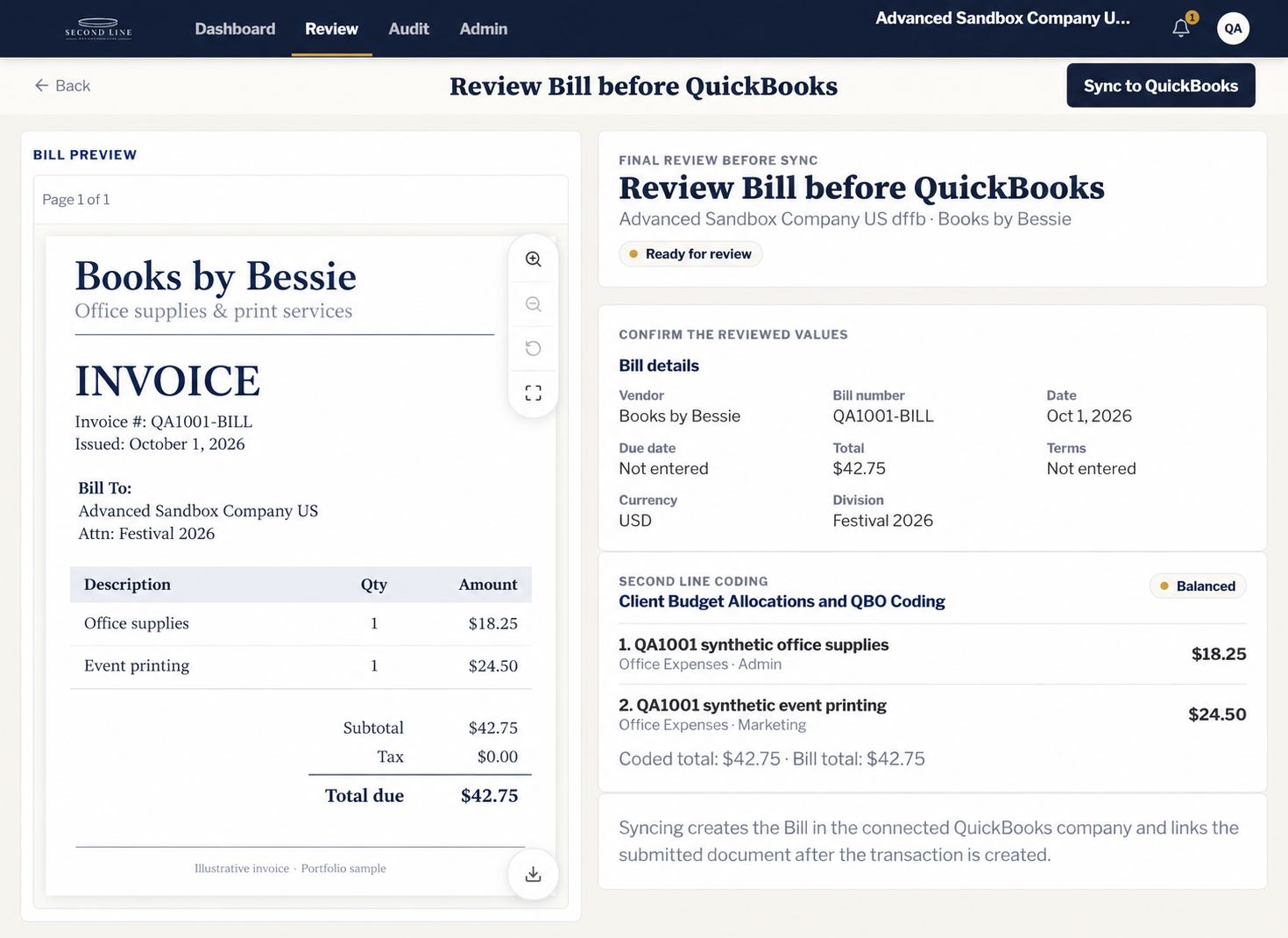Viewport: 1288px width, 938px height.
Task: Select the QA1001 synthetic event printing line
Action: [932, 714]
